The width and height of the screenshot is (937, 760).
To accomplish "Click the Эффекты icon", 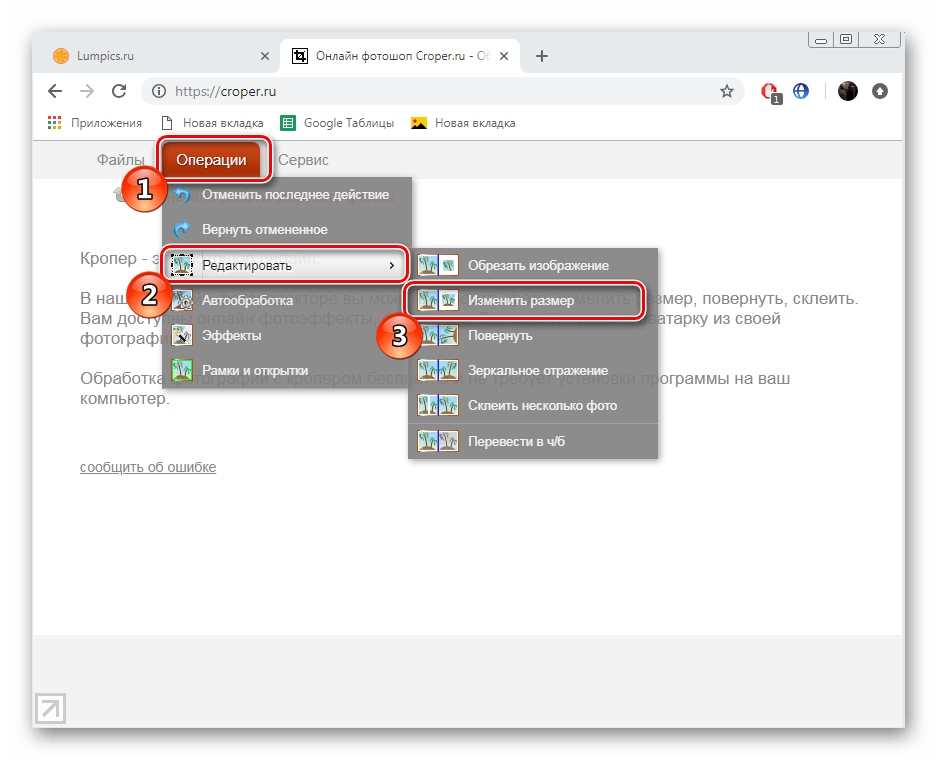I will click(182, 335).
